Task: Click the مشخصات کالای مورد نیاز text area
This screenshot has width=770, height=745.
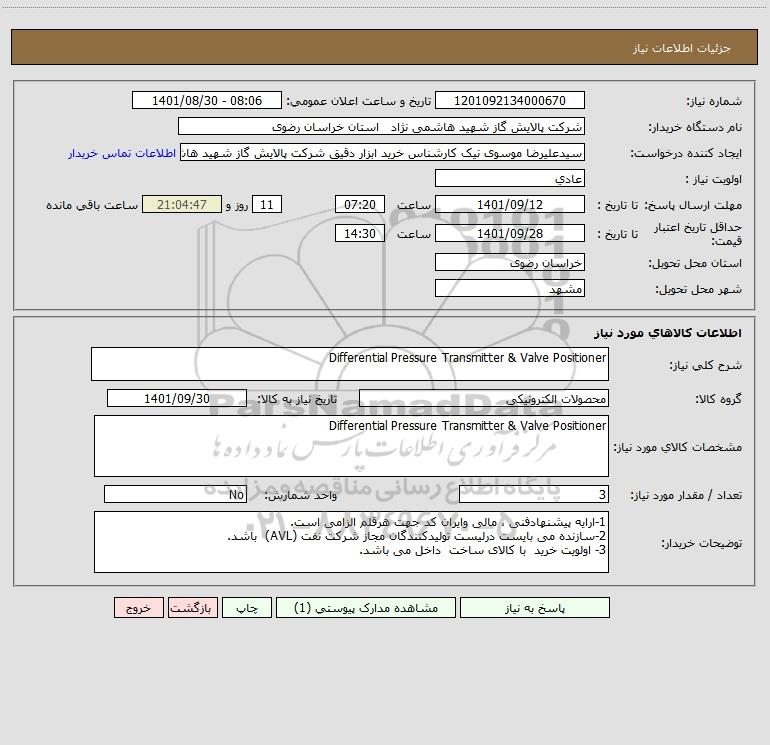Action: (x=351, y=446)
